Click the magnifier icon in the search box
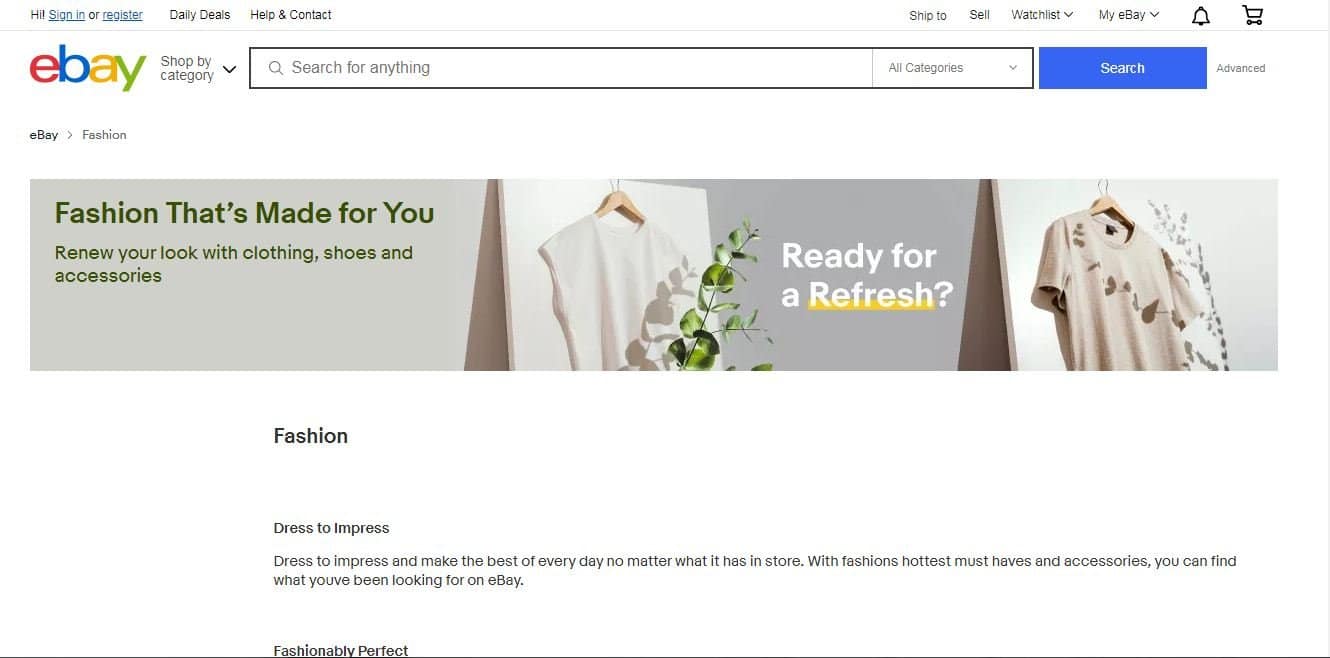The height and width of the screenshot is (658, 1330). click(x=276, y=68)
